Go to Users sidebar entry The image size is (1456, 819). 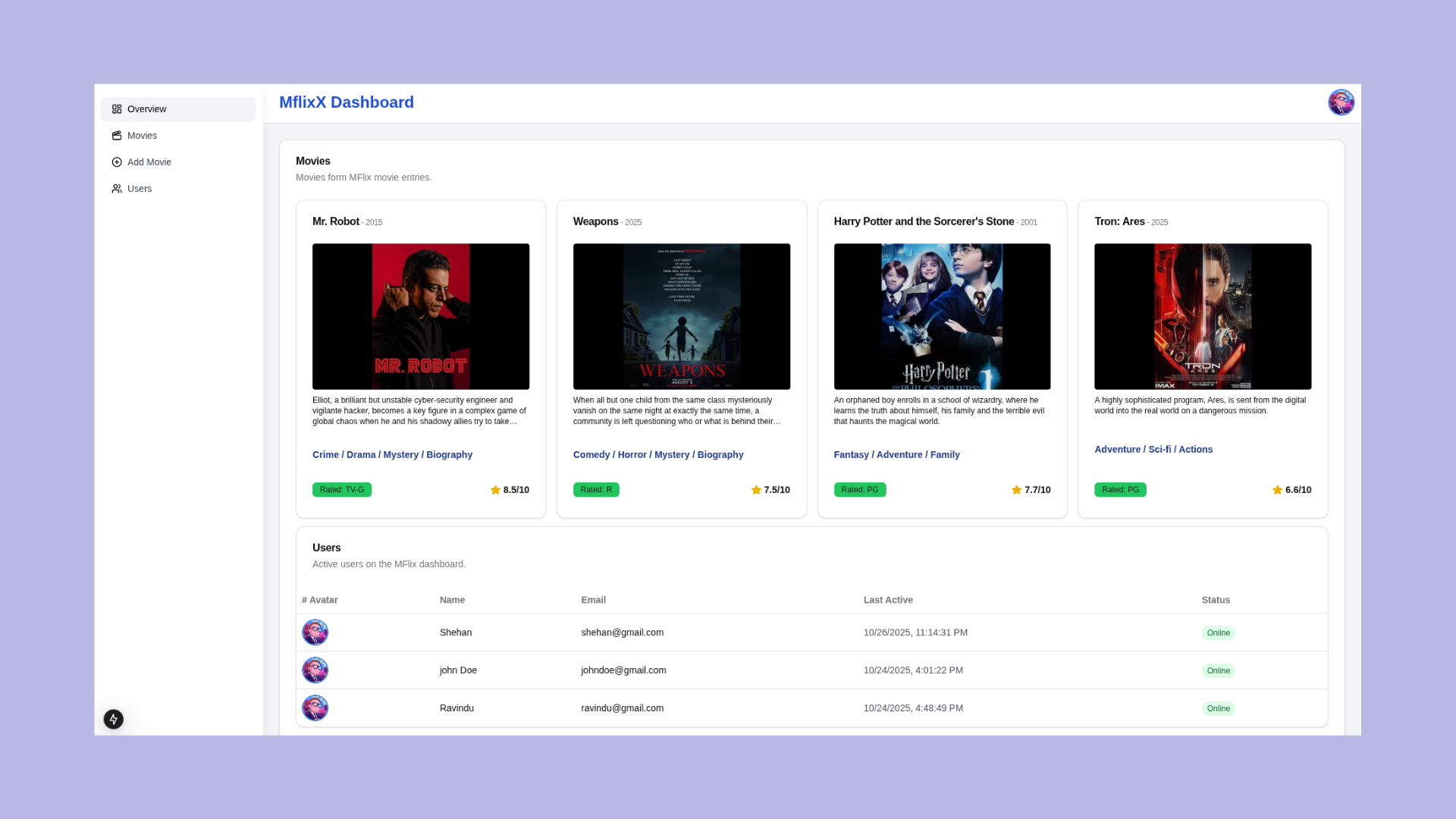140,189
